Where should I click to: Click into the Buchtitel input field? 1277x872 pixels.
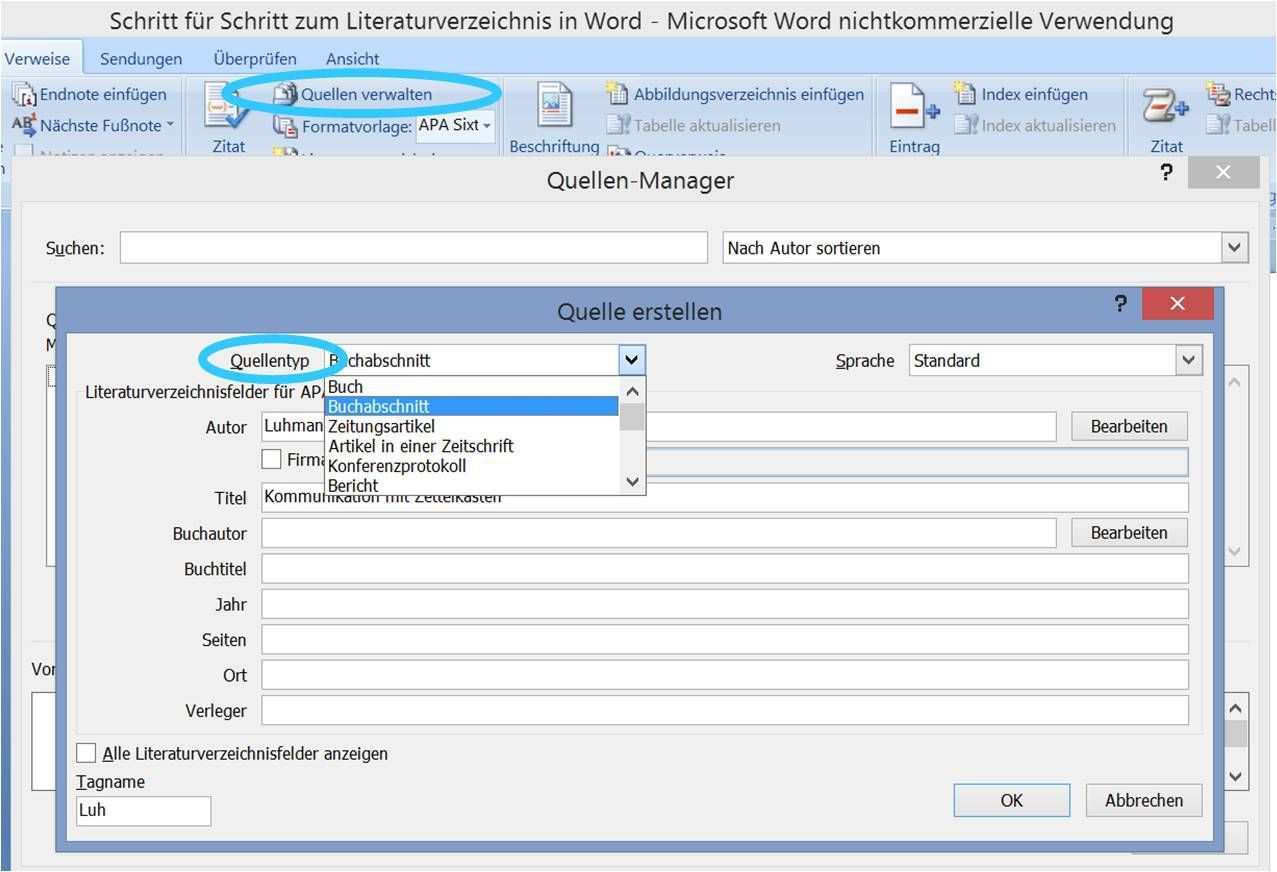click(724, 569)
